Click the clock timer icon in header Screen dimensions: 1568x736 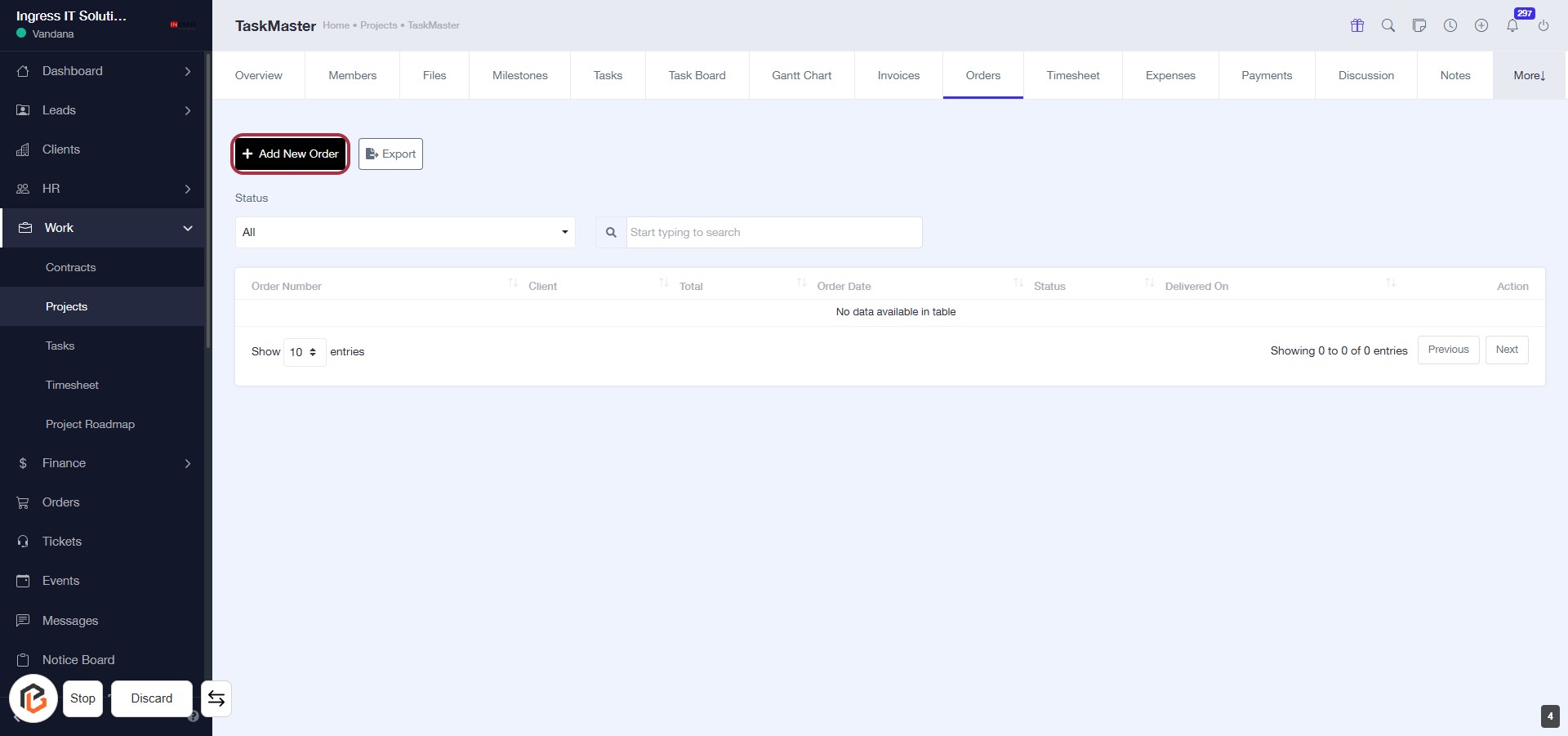point(1450,25)
